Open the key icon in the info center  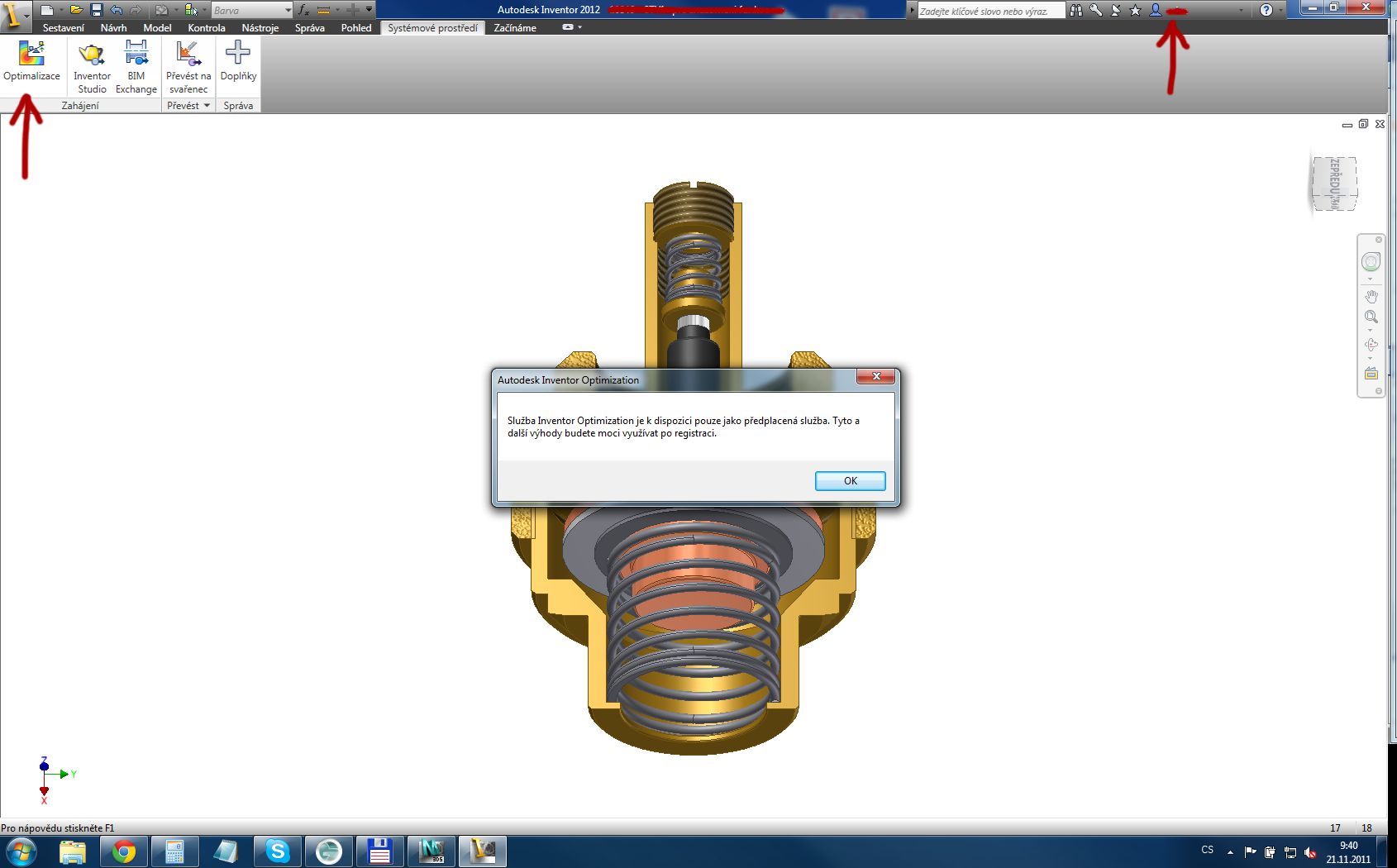pyautogui.click(x=1095, y=10)
